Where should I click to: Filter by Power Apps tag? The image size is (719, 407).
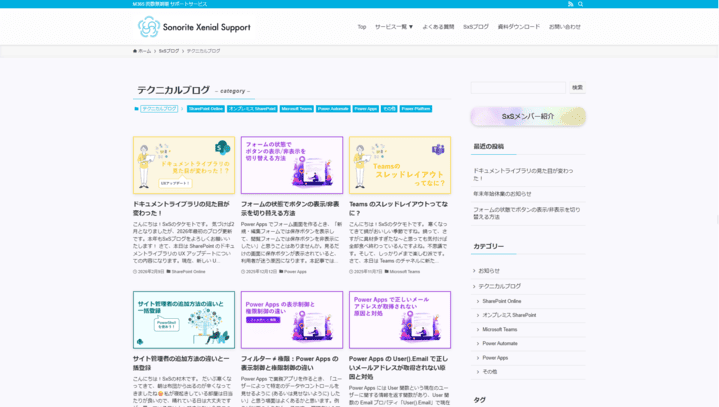[365, 109]
